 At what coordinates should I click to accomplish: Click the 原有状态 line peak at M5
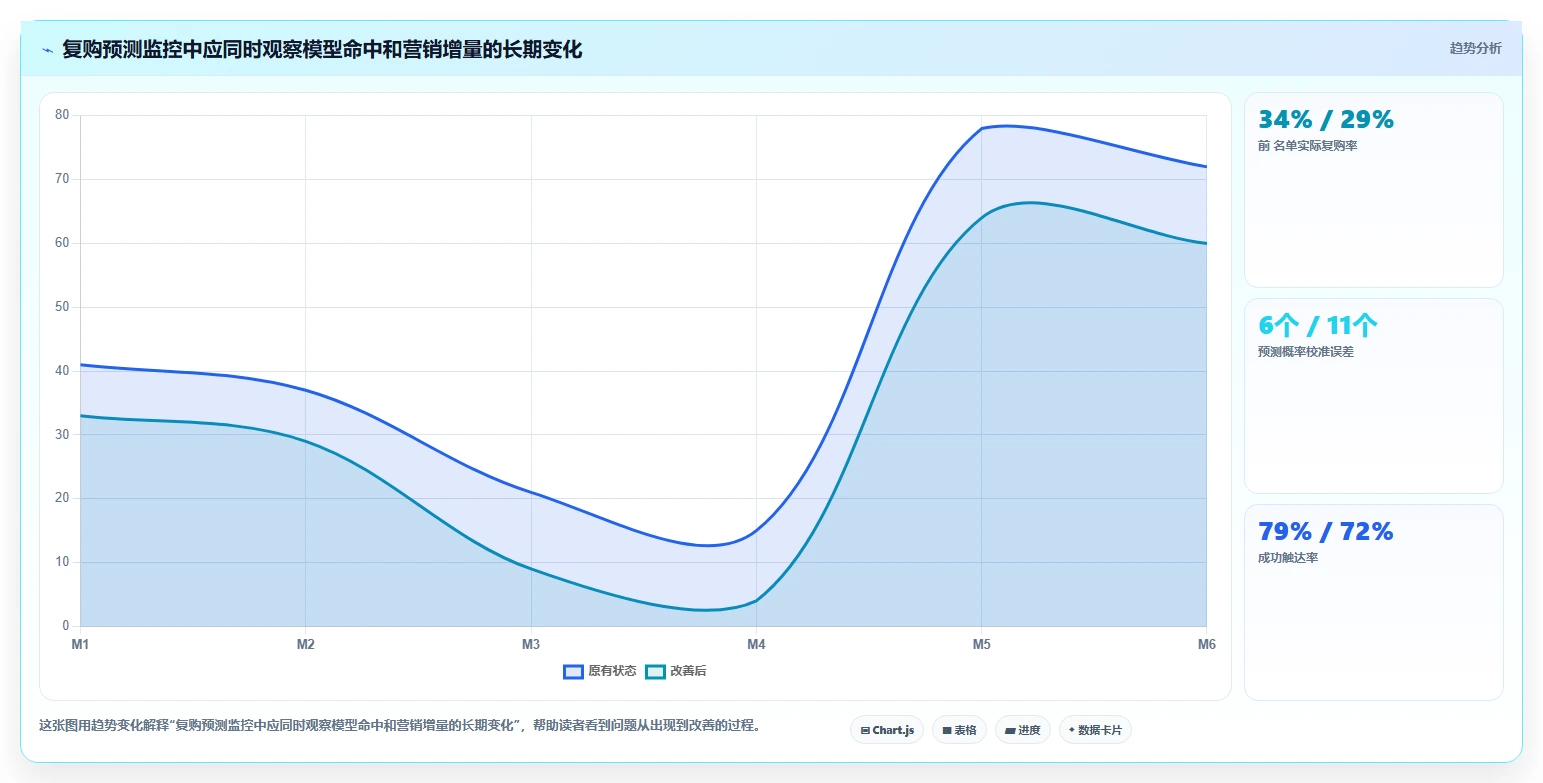coord(981,128)
